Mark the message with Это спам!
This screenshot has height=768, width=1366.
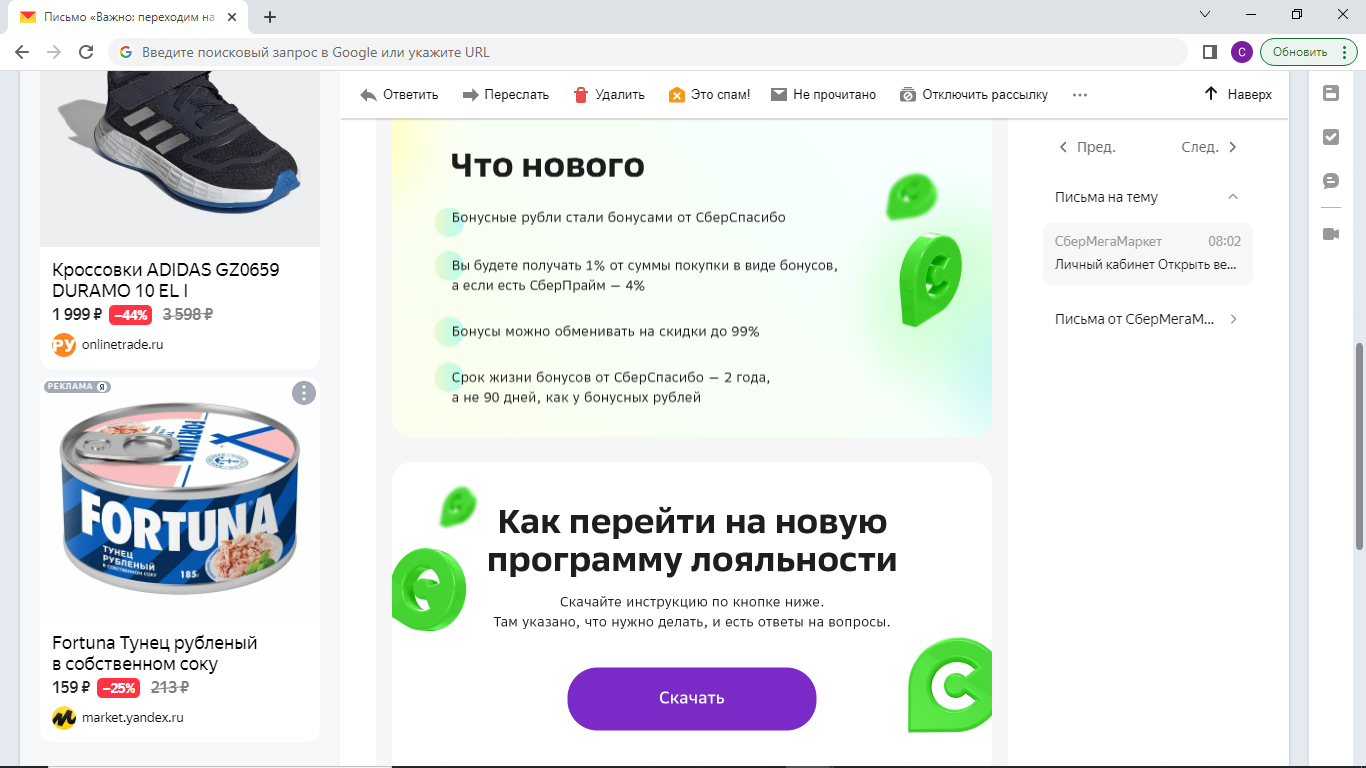[709, 95]
